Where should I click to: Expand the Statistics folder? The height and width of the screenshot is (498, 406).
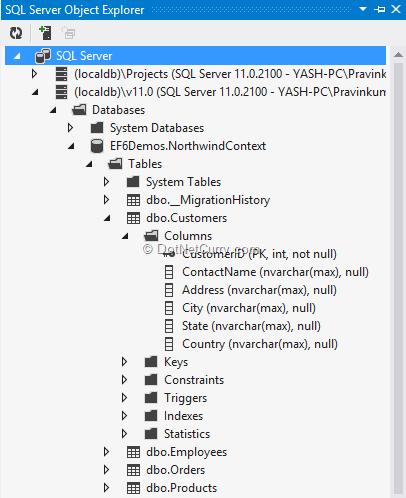point(124,434)
